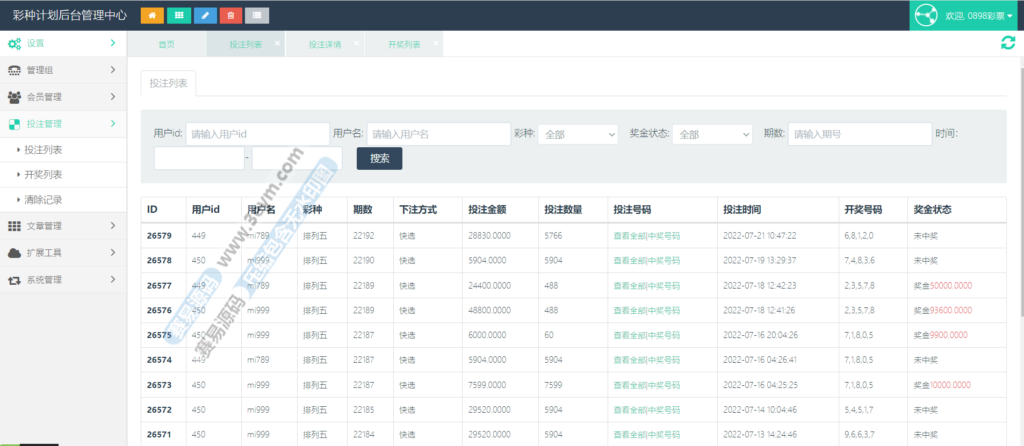Open the 彩种 dropdown
The width and height of the screenshot is (1024, 446).
click(579, 134)
